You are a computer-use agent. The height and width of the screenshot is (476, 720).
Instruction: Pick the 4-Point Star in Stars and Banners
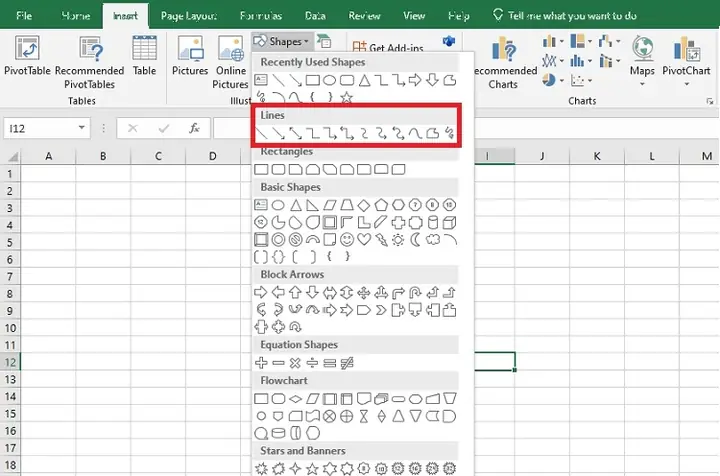pos(295,469)
